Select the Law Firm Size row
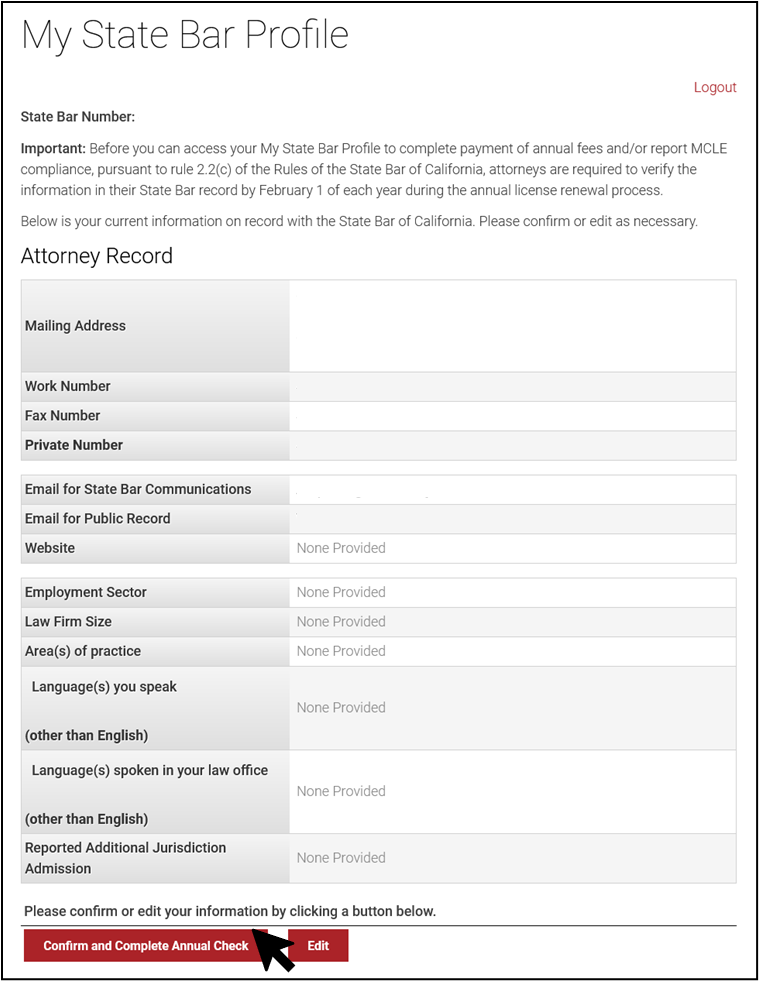Viewport: 759px width, 988px height. 155,621
